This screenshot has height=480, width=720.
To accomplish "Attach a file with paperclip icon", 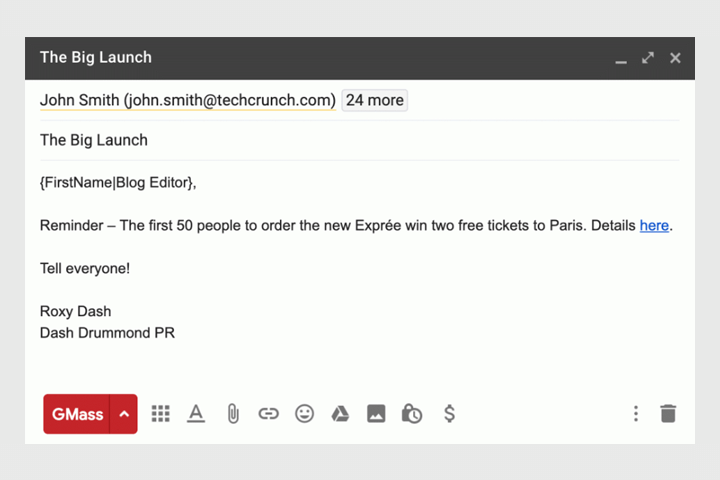I will click(232, 413).
